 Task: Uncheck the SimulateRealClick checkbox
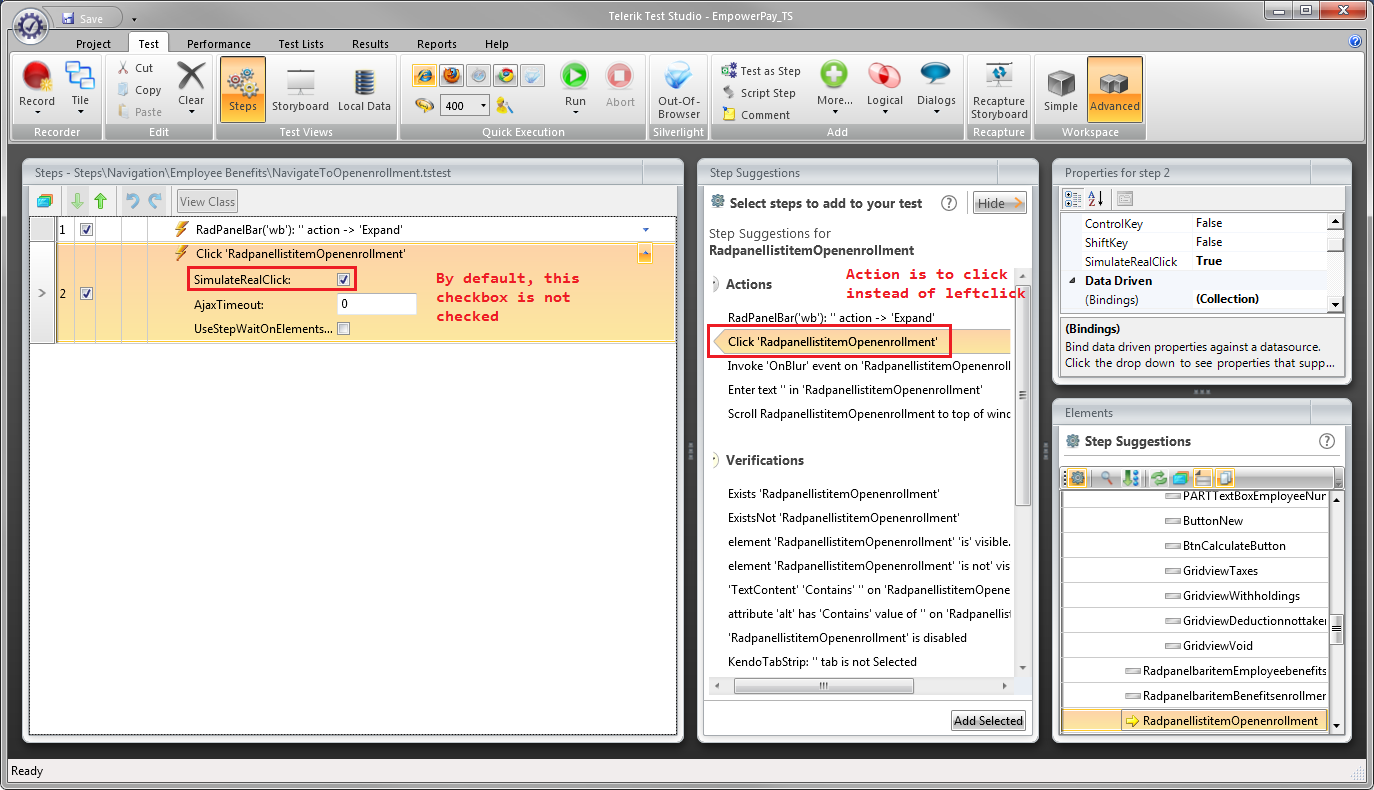(344, 280)
